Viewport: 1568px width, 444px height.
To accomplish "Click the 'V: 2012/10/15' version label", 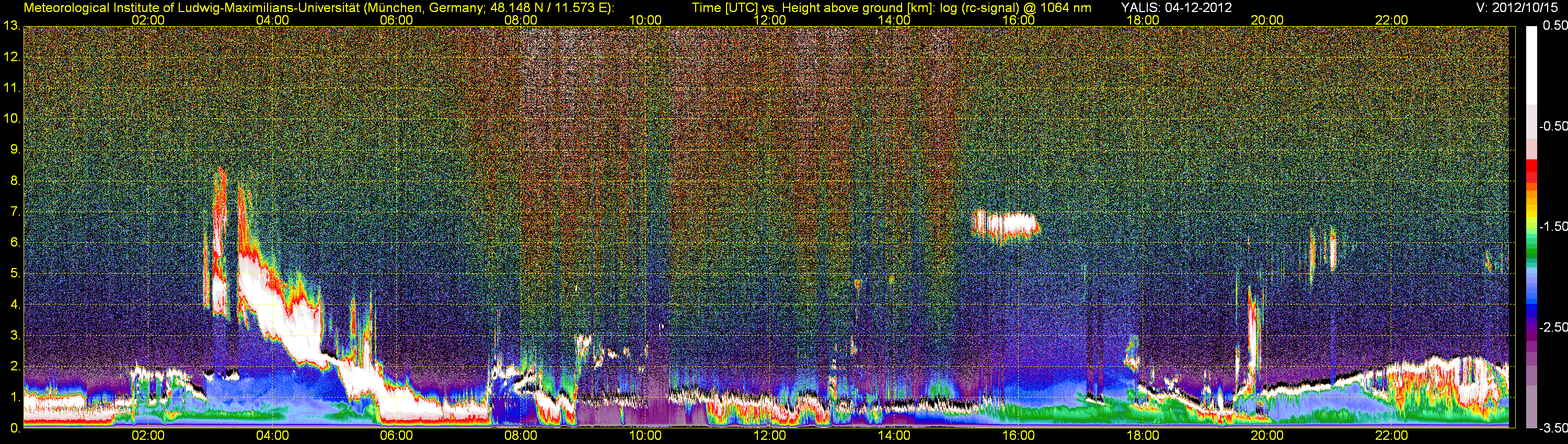I will [x=1518, y=8].
